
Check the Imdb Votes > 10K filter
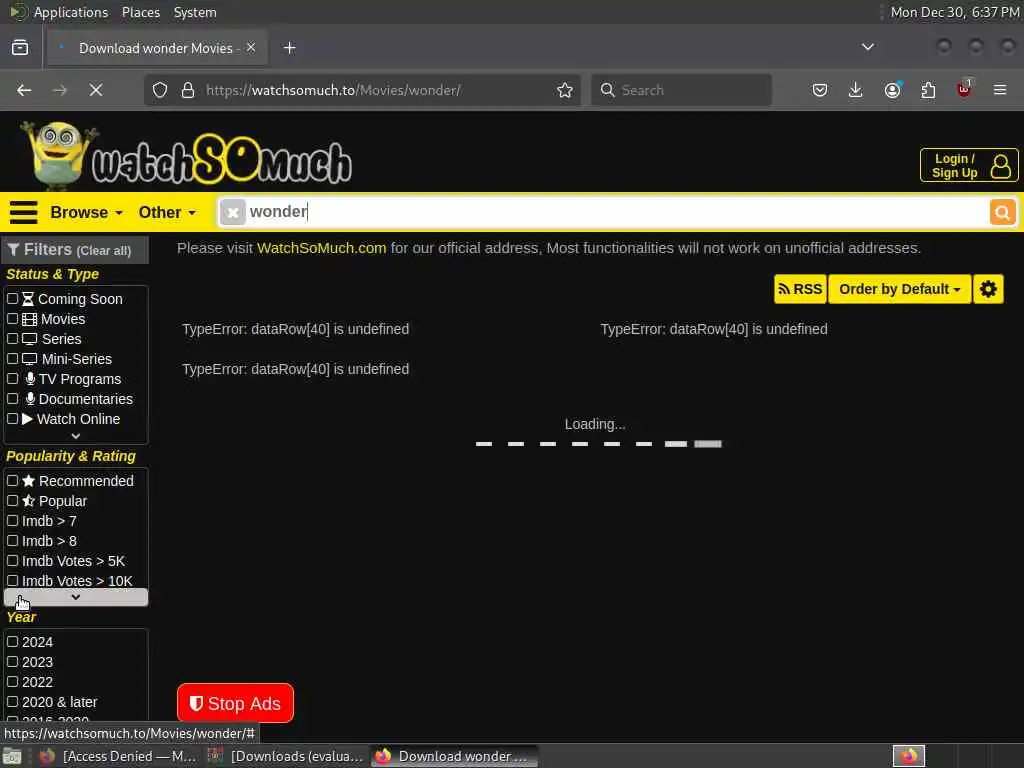[12, 581]
